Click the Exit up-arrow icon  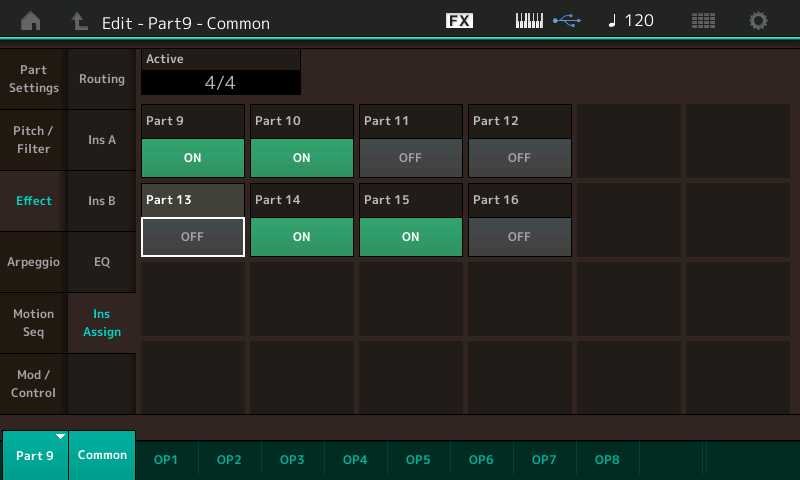point(79,21)
